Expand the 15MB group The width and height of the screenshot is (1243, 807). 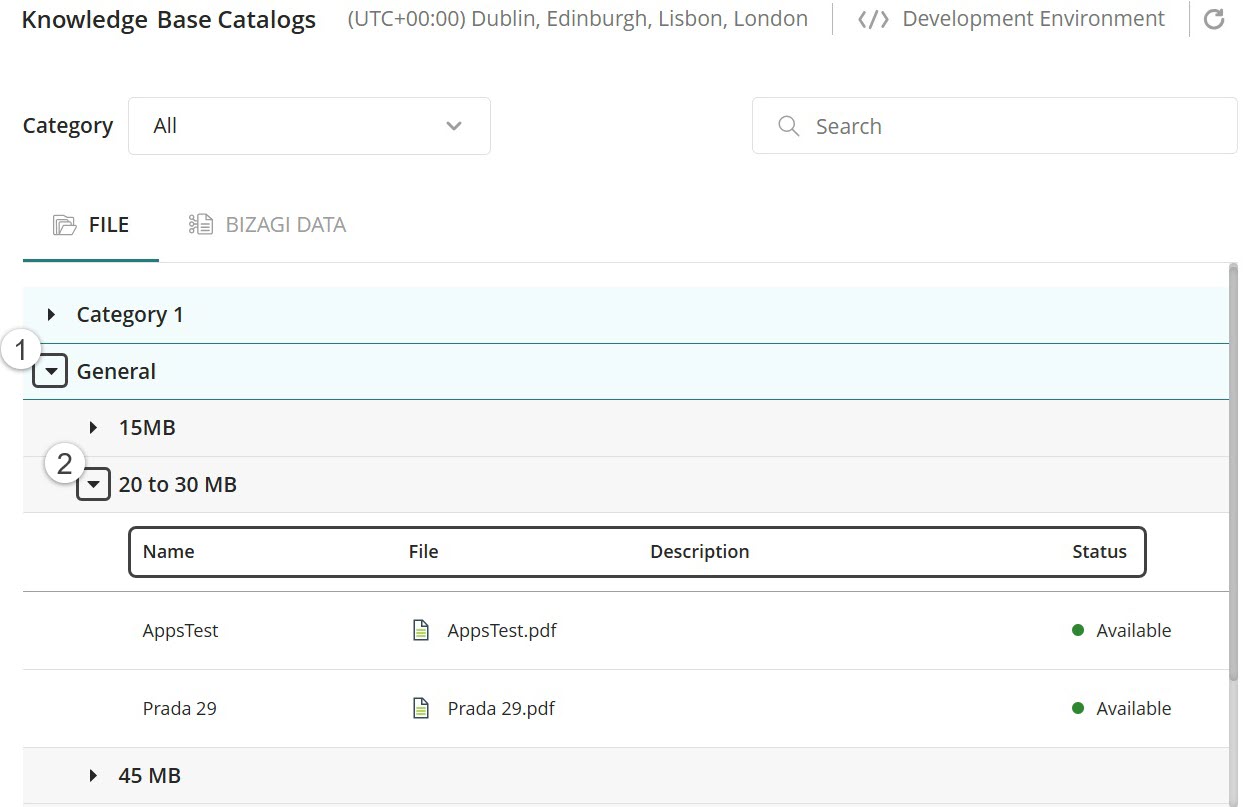[x=93, y=426]
